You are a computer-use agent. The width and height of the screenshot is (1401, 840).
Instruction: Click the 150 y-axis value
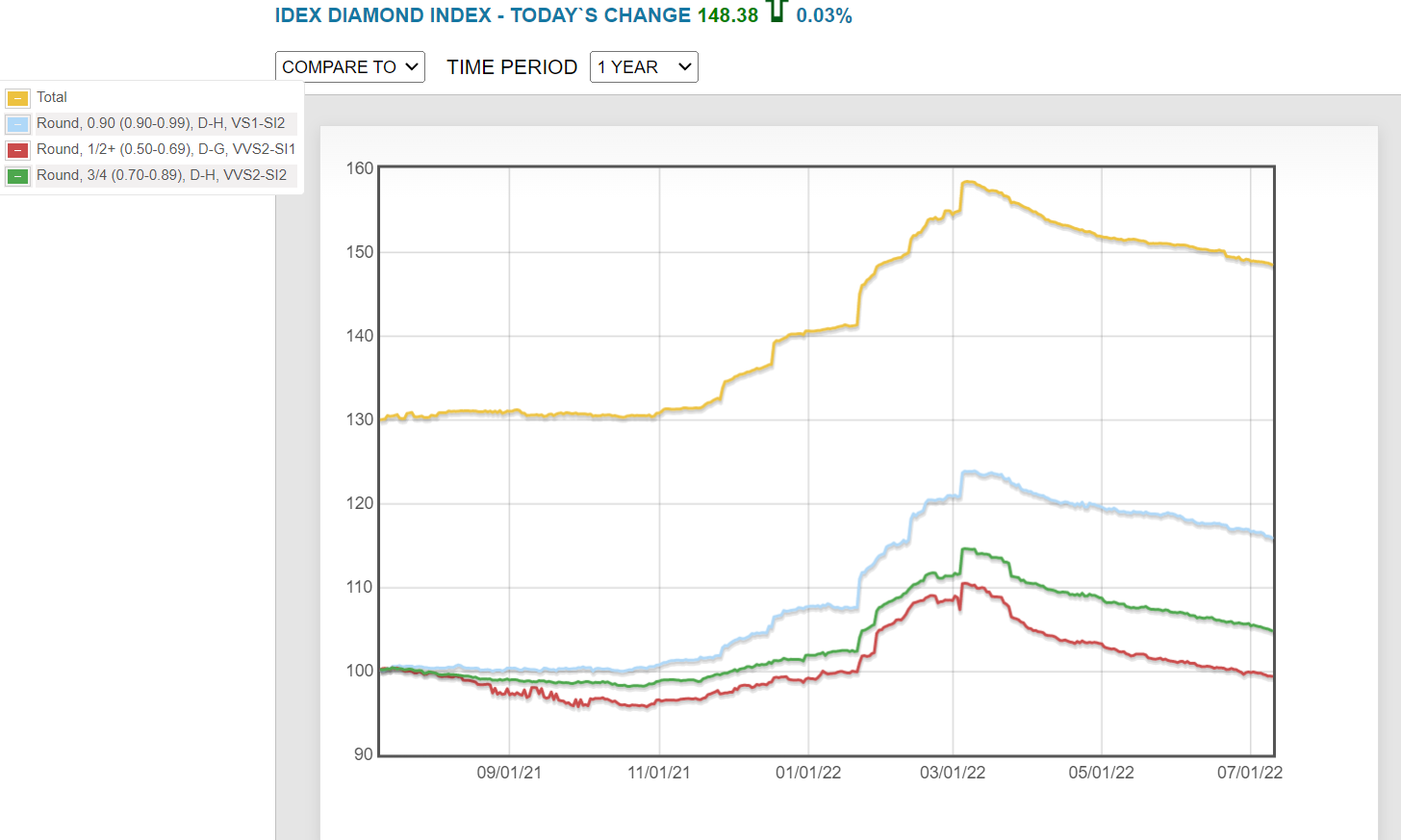(x=360, y=252)
